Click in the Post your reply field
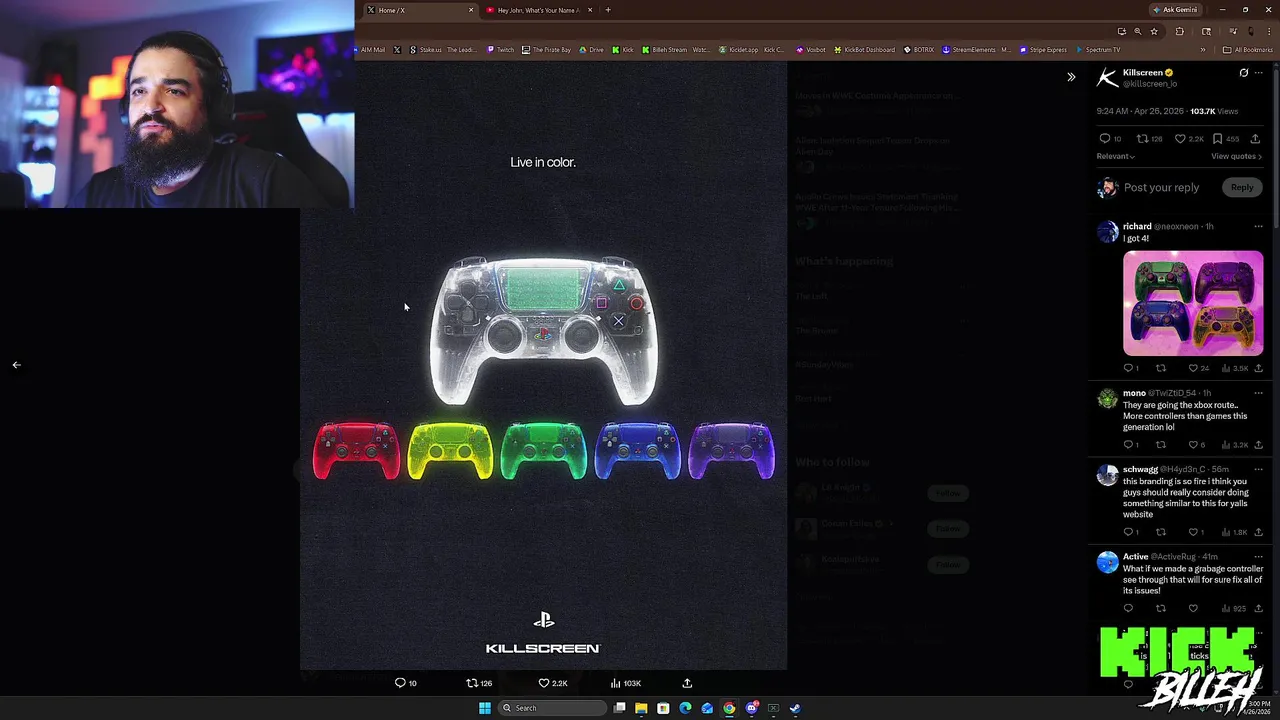 (1161, 187)
